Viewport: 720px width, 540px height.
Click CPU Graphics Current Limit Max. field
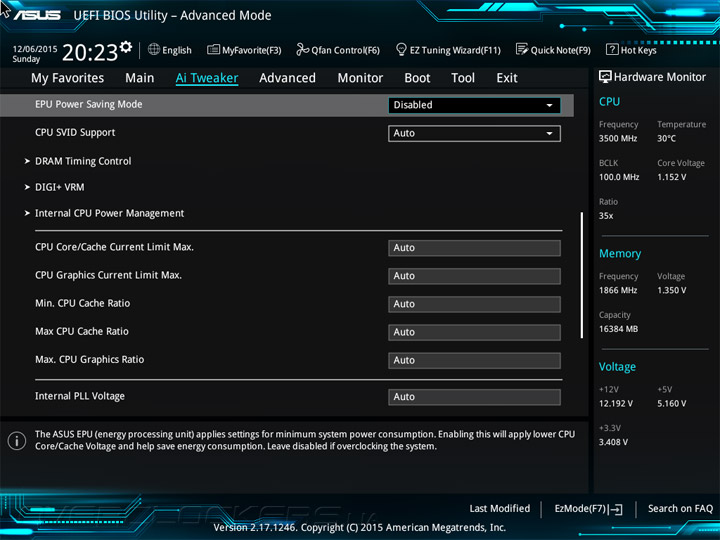(x=474, y=276)
